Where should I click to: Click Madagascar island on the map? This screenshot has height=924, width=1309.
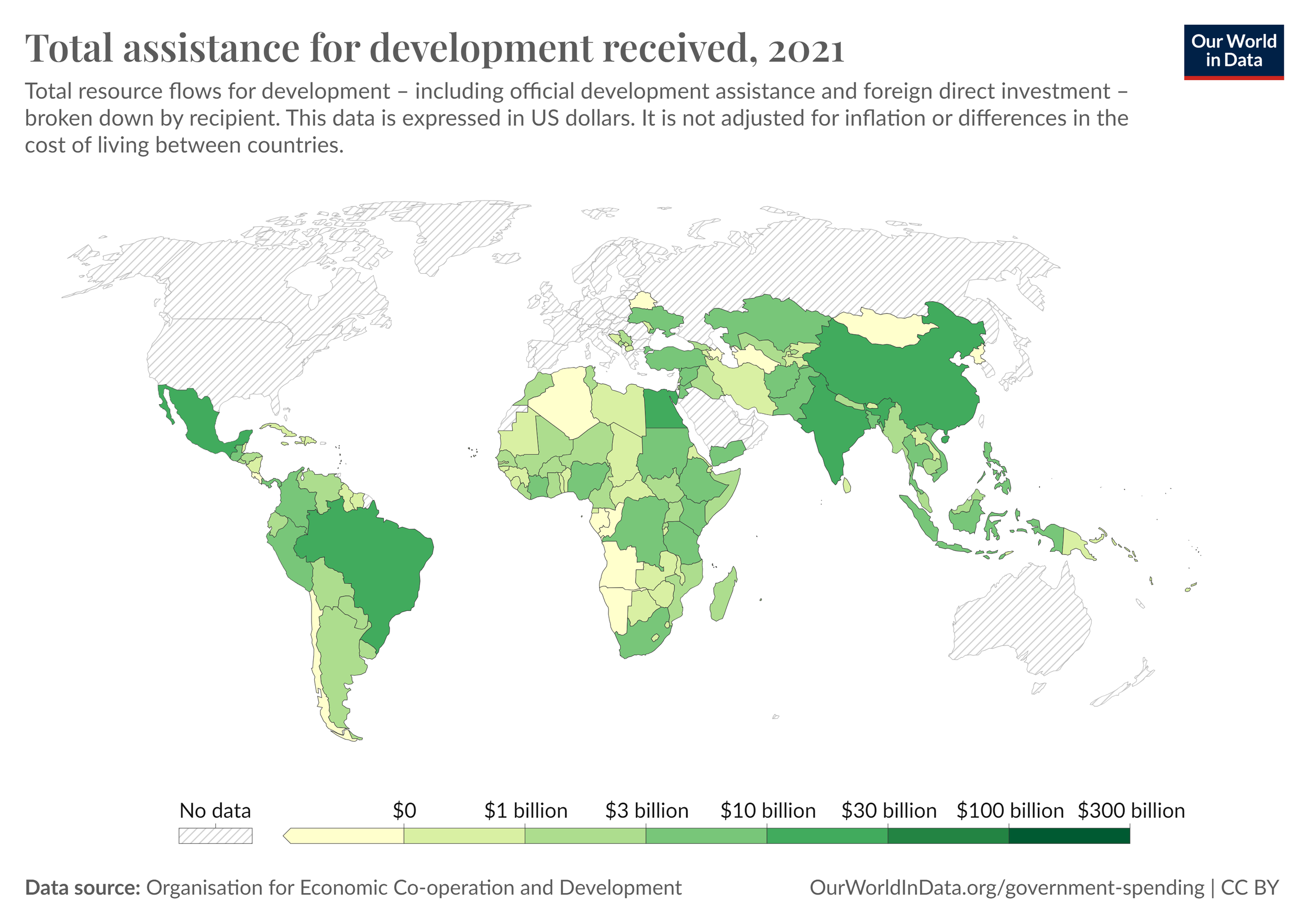(723, 596)
